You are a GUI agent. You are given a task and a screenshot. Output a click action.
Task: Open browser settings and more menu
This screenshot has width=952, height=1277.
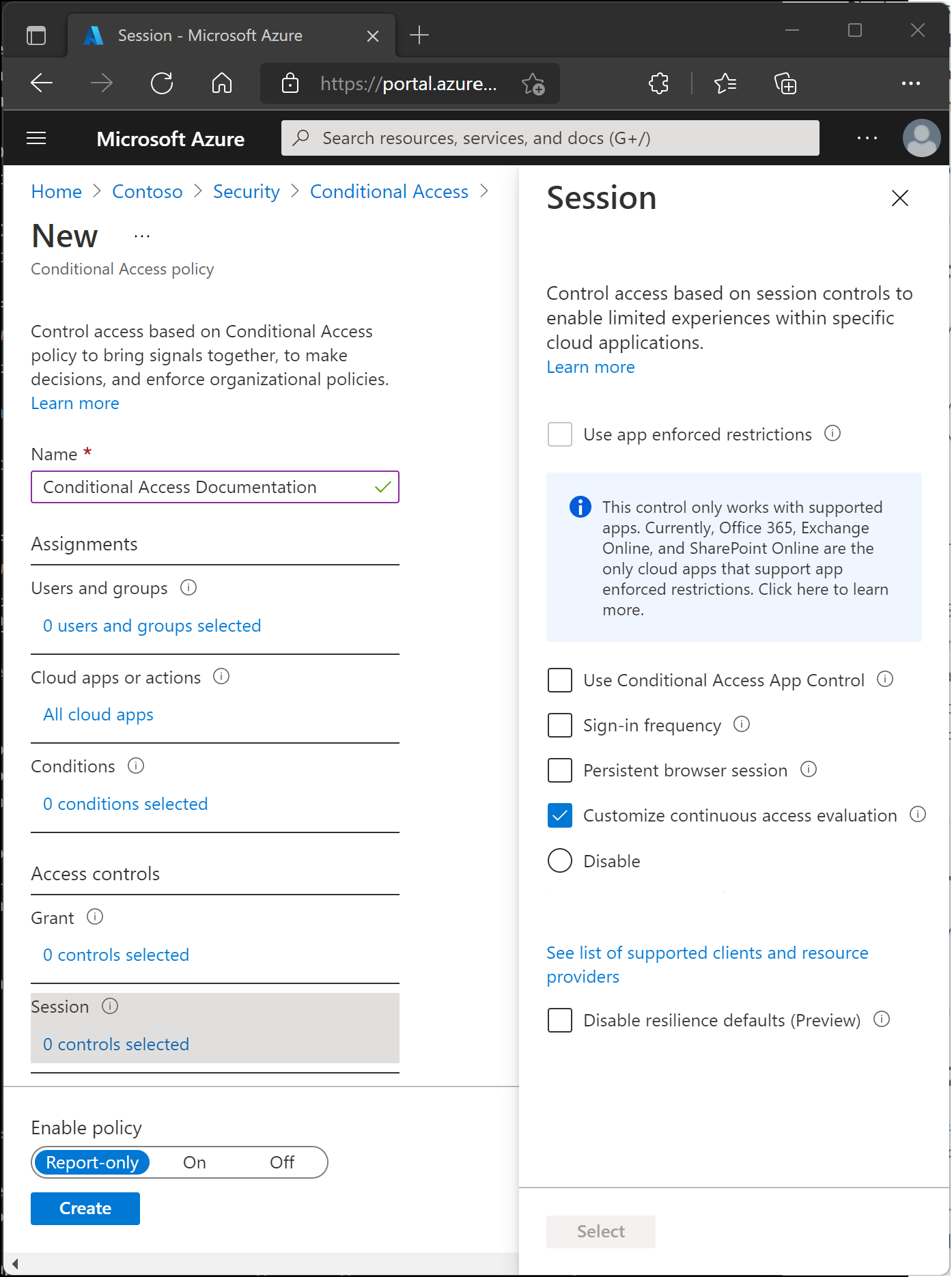[x=911, y=83]
